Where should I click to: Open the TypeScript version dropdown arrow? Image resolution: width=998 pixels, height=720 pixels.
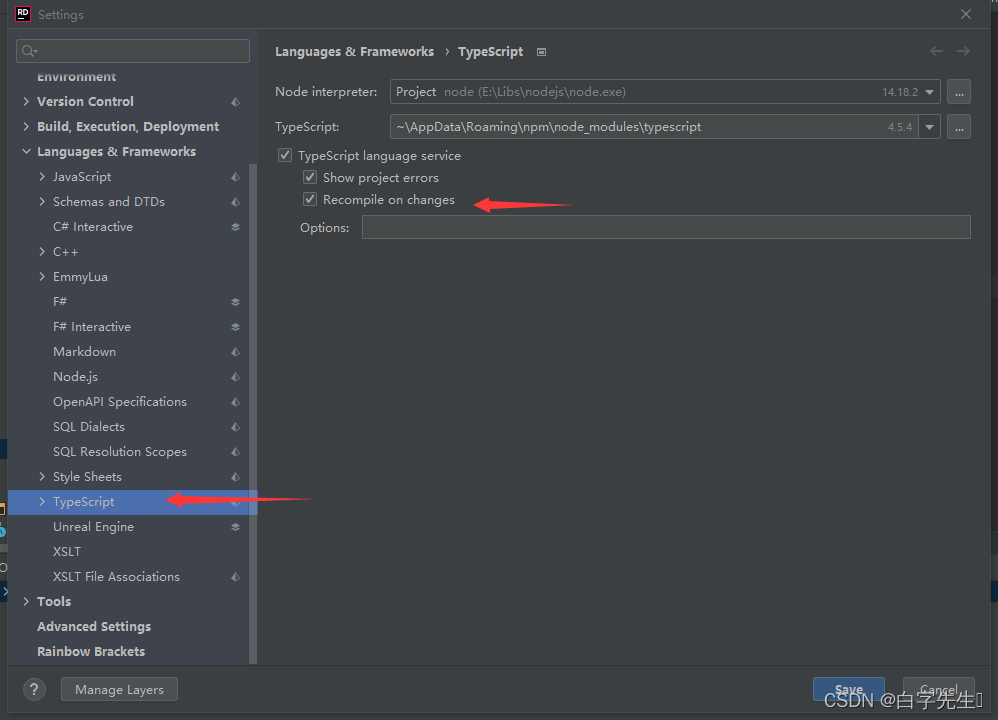(x=929, y=127)
